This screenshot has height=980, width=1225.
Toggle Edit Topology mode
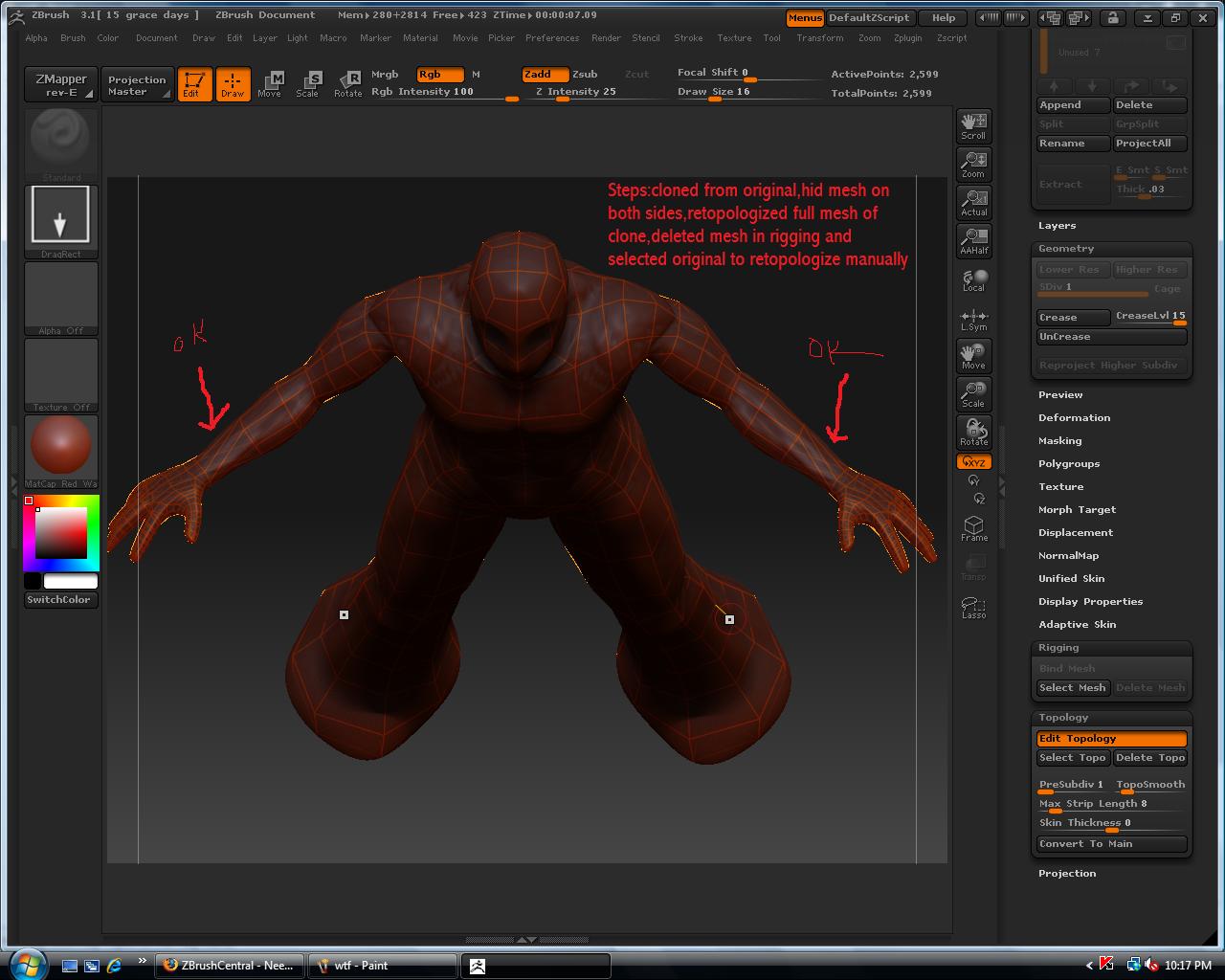(1111, 739)
